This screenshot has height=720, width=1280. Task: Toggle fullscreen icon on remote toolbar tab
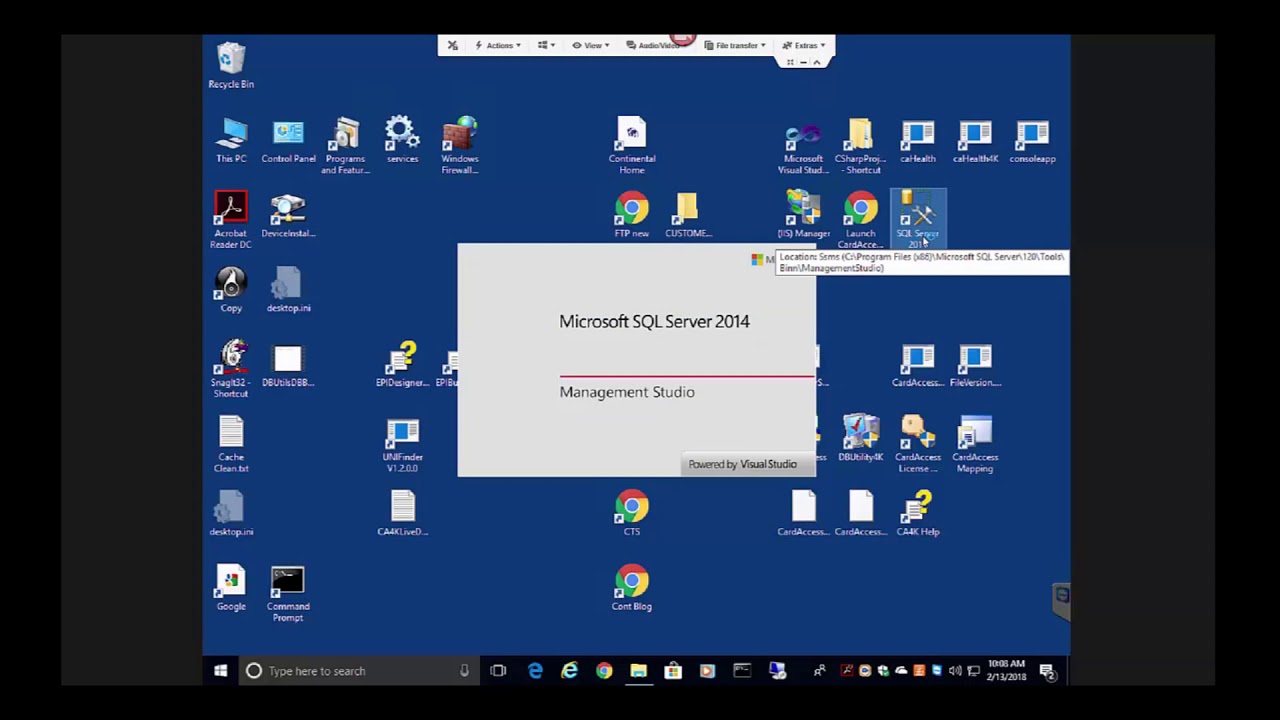(x=790, y=62)
